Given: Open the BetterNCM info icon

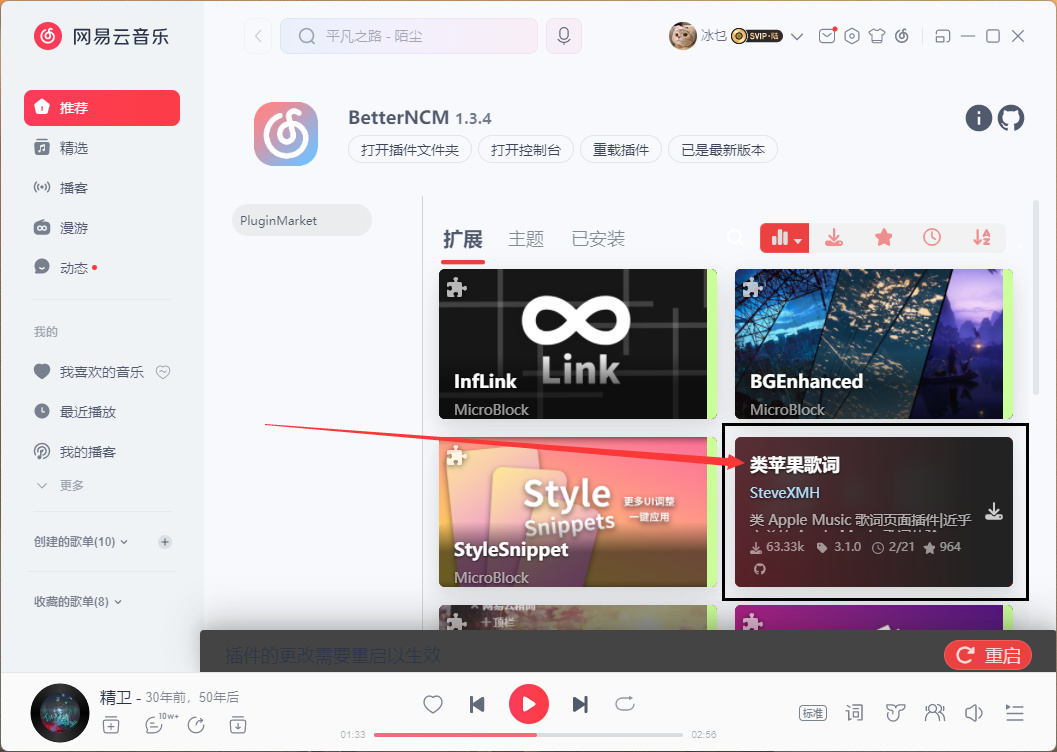Looking at the screenshot, I should 978,118.
